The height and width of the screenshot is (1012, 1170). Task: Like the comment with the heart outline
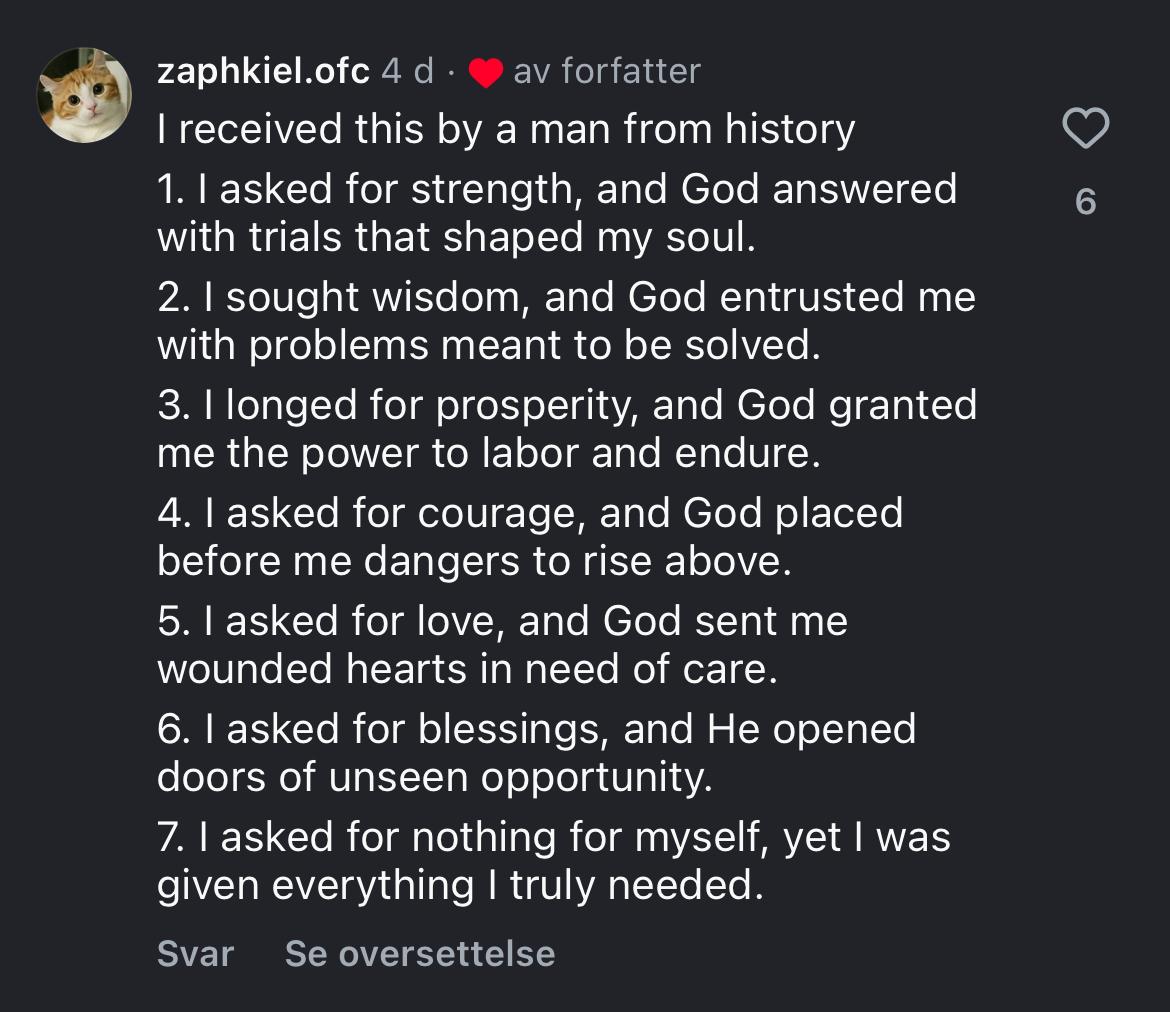click(x=1085, y=130)
